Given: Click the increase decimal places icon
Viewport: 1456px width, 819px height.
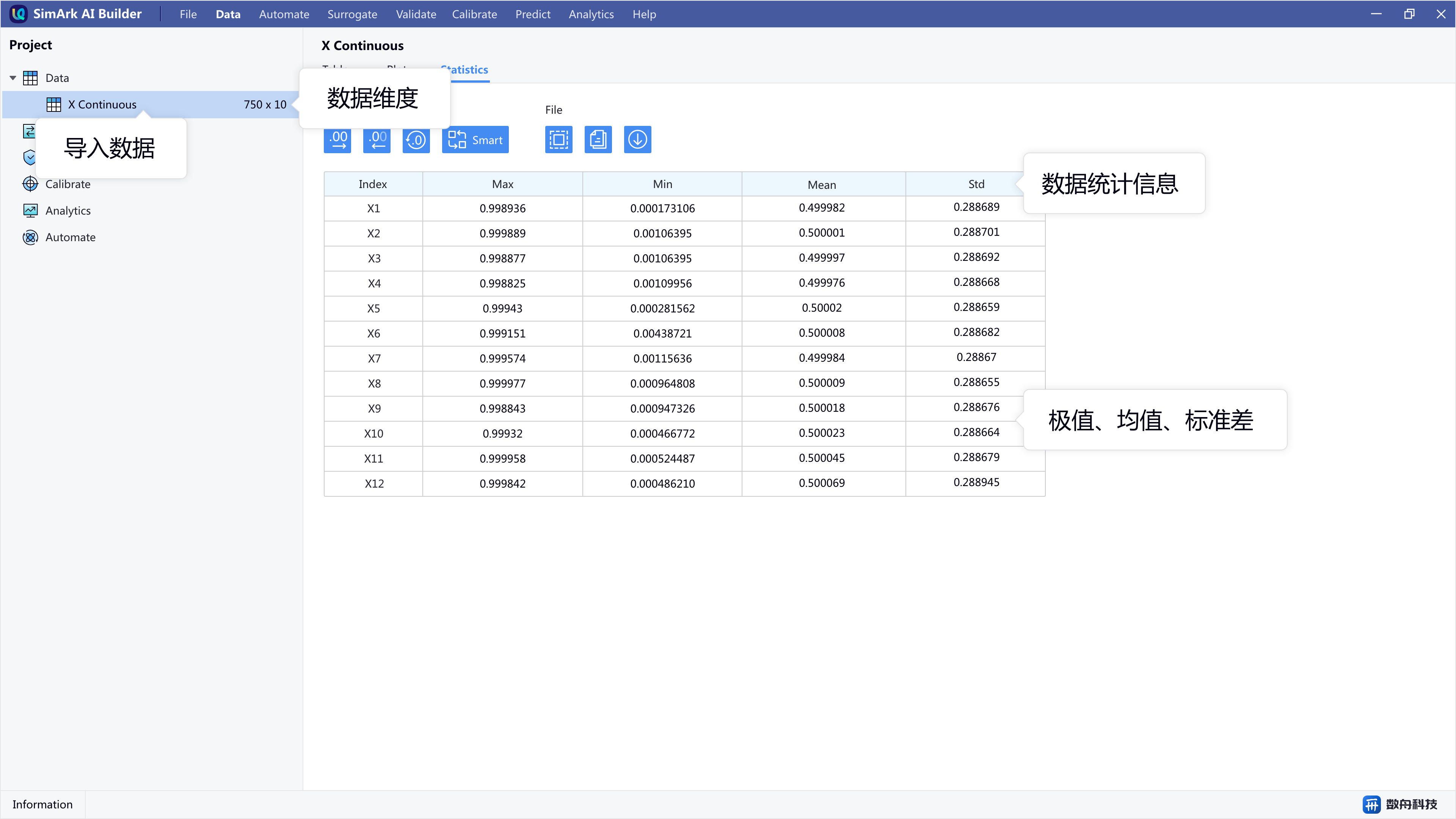Looking at the screenshot, I should [x=337, y=140].
